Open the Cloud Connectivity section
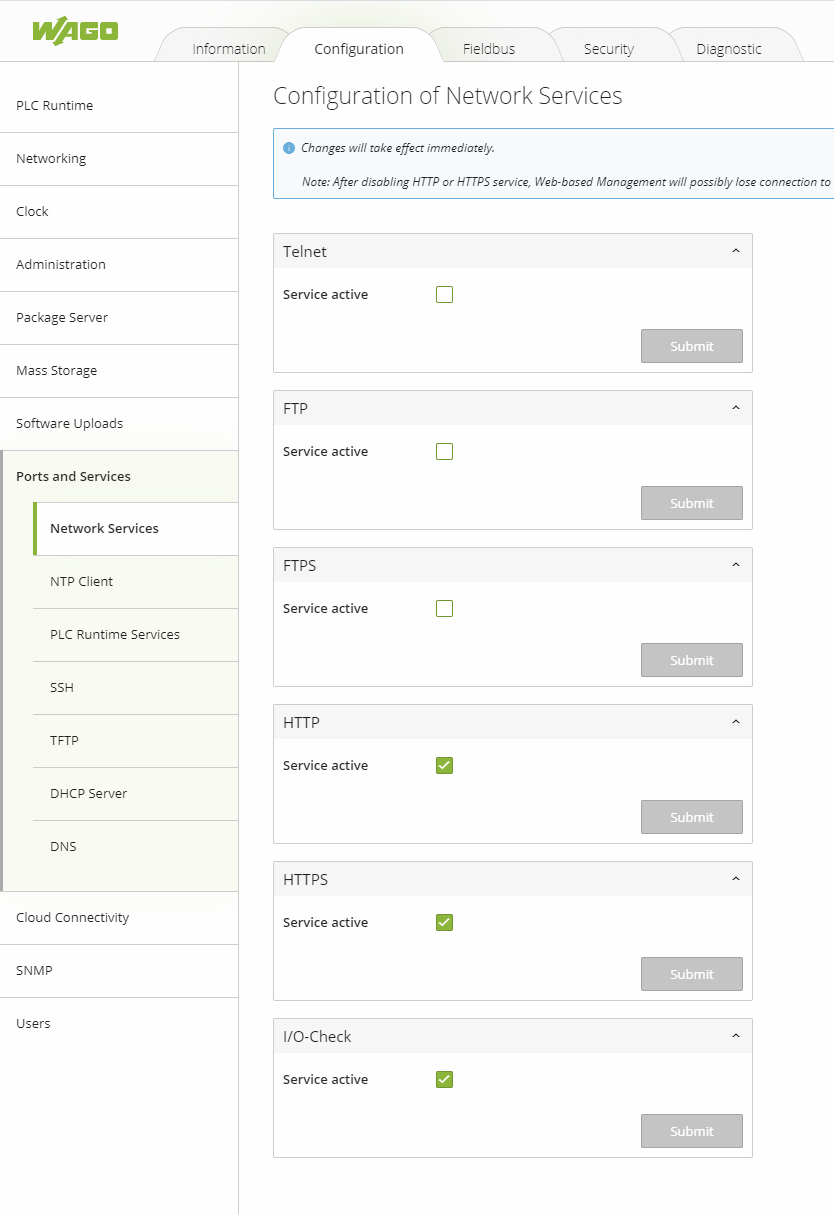Screen dimensions: 834x1214 pos(73,918)
